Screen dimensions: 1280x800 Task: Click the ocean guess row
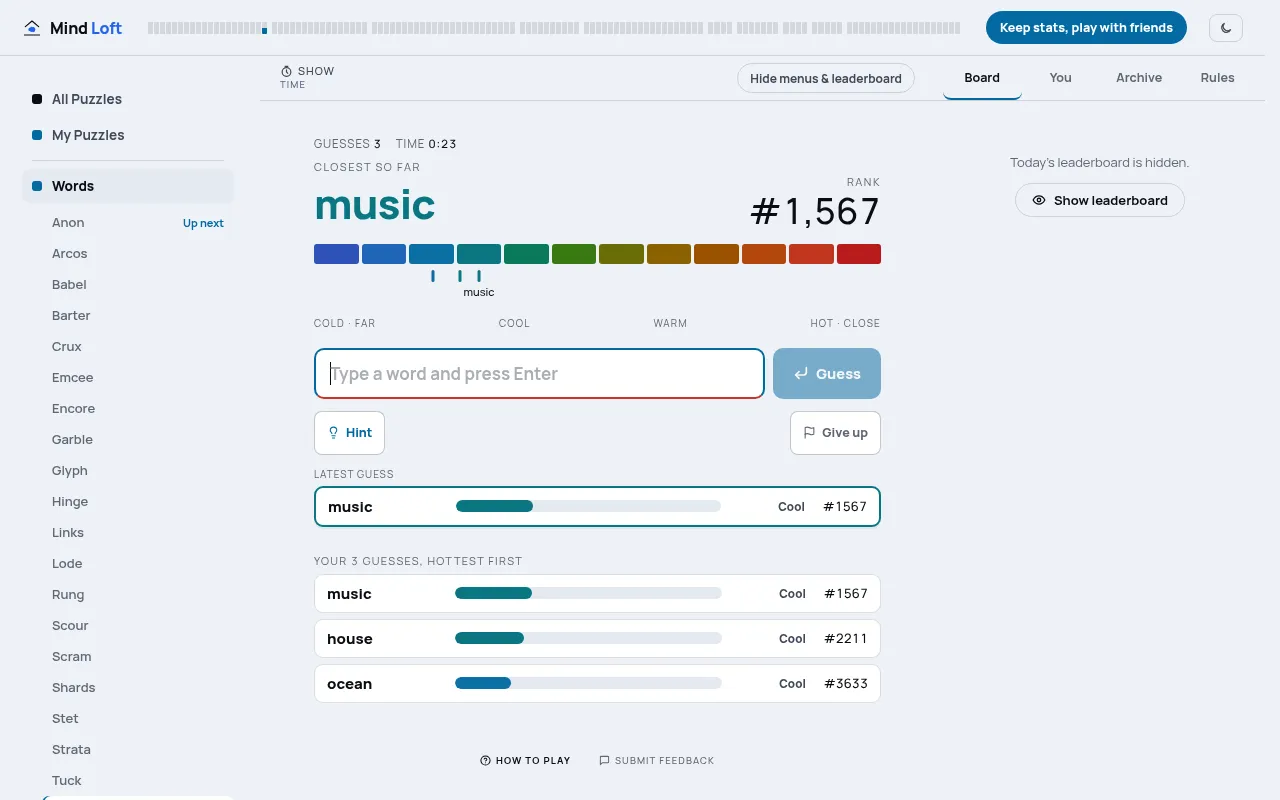[597, 684]
